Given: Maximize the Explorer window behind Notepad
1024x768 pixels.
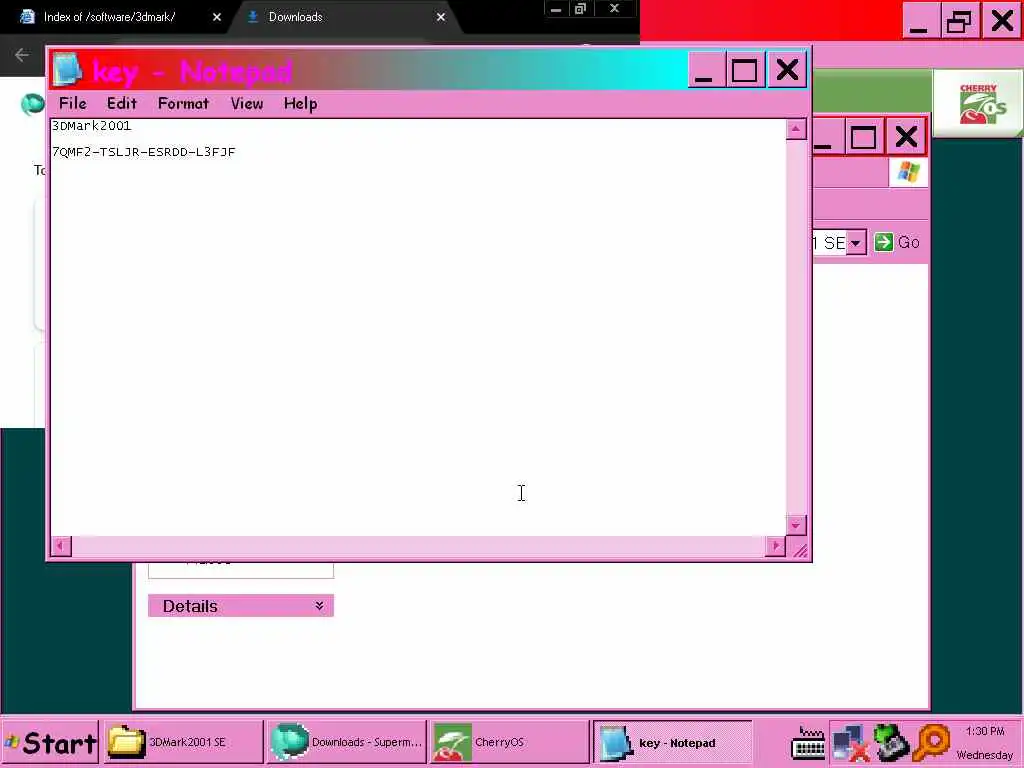Looking at the screenshot, I should 863,137.
